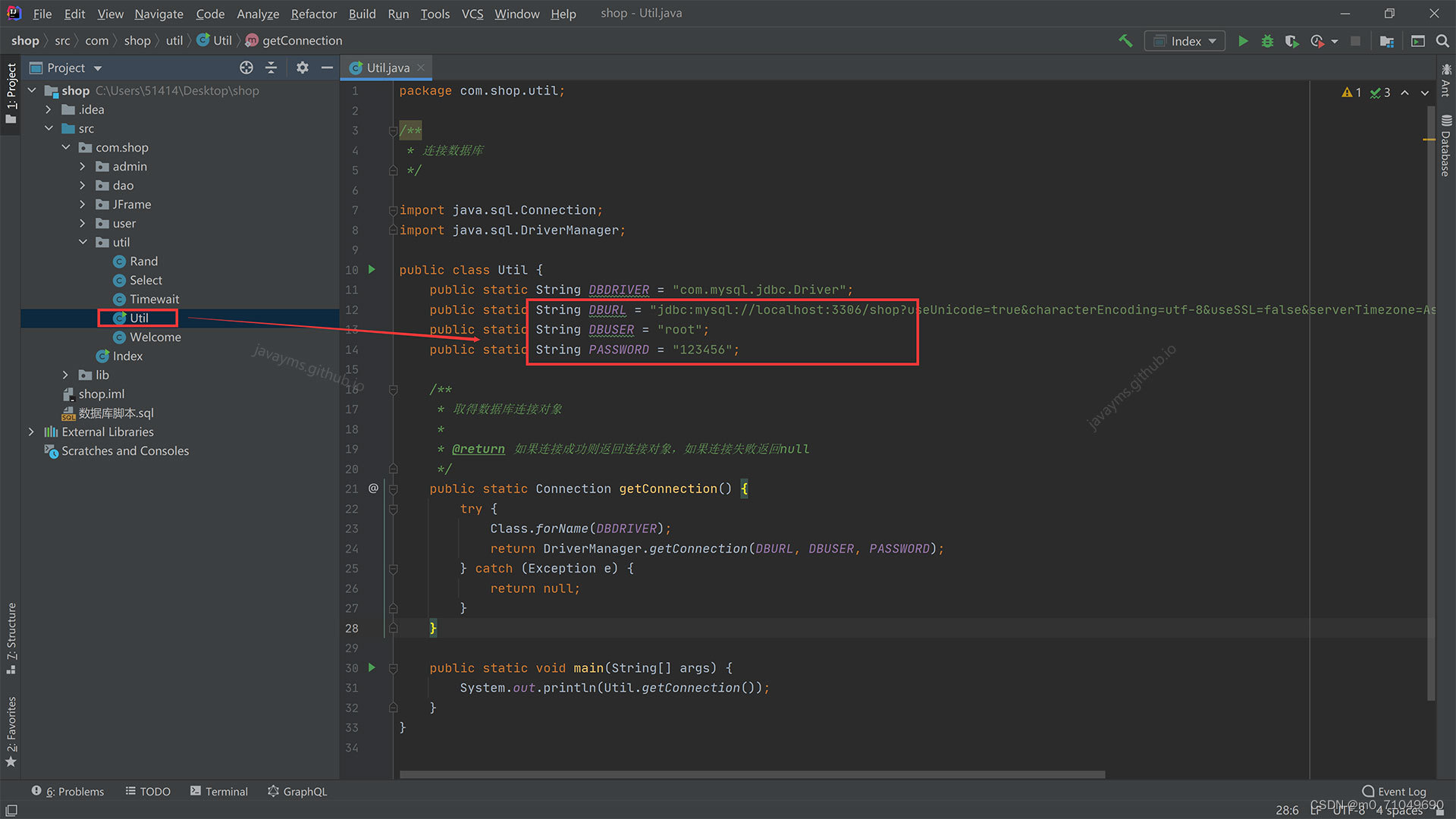Open the Refactor menu
The image size is (1456, 819).
(313, 14)
